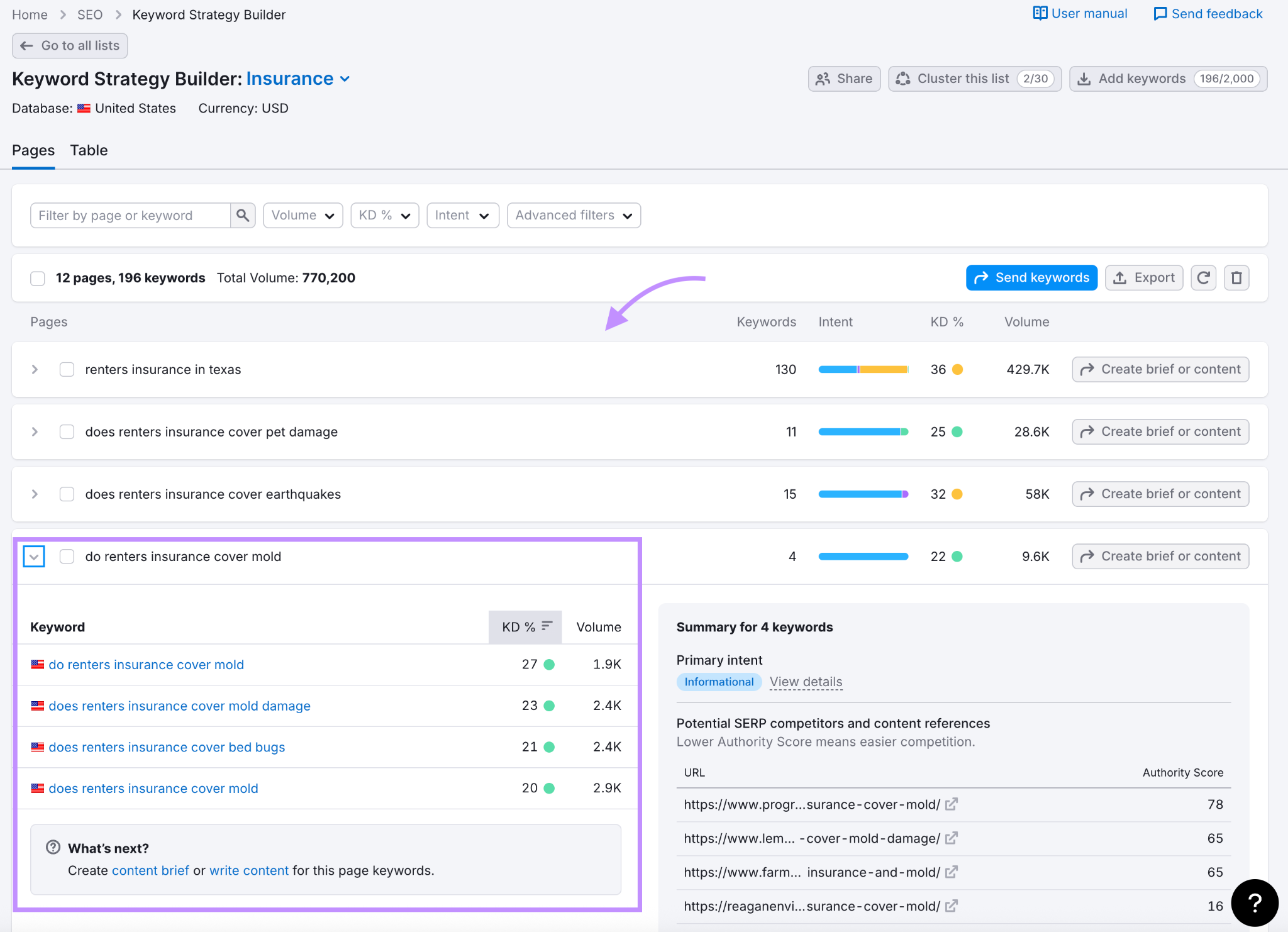
Task: Click the intent bar for renters insurance in texas
Action: click(x=863, y=370)
